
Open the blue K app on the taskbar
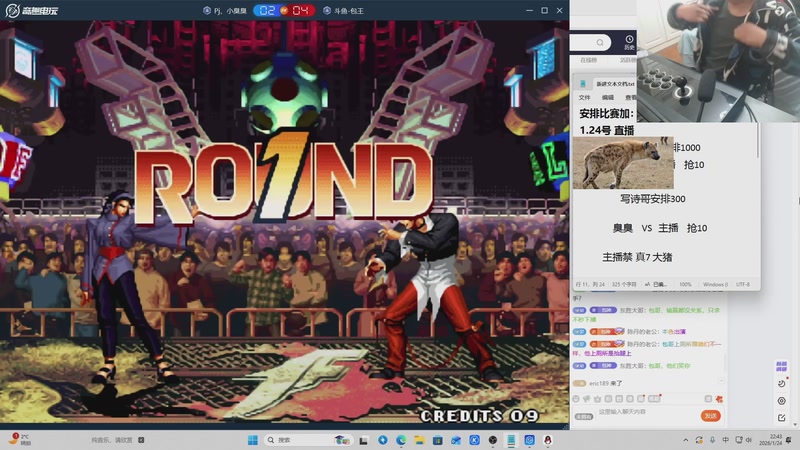coord(474,440)
